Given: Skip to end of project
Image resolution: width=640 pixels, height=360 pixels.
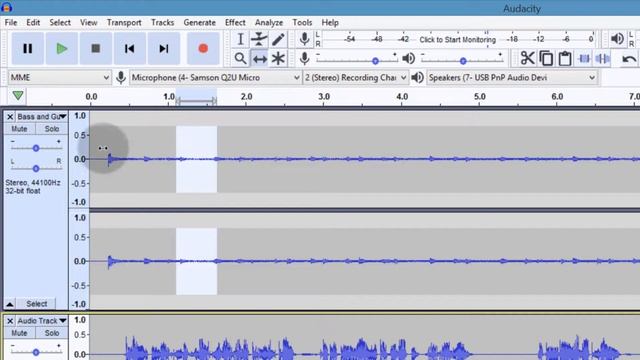Looking at the screenshot, I should pos(164,49).
